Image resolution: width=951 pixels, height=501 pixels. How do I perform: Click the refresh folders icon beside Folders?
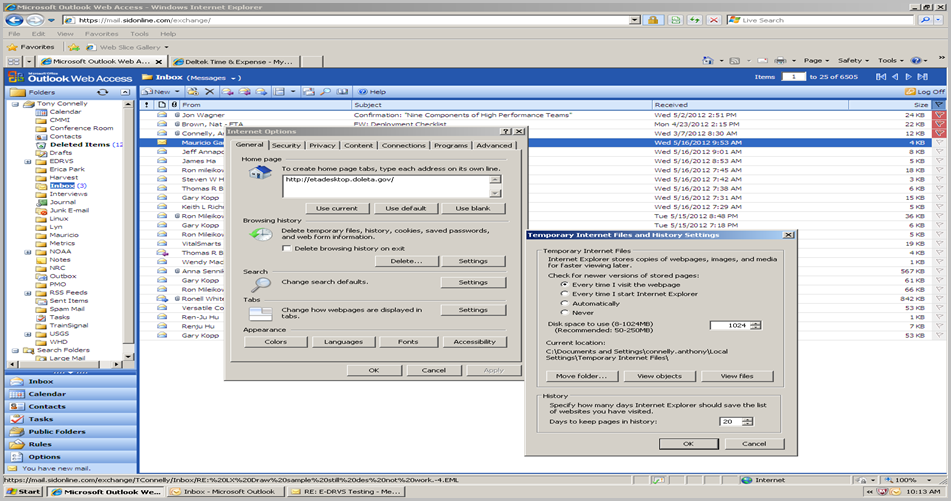102,92
